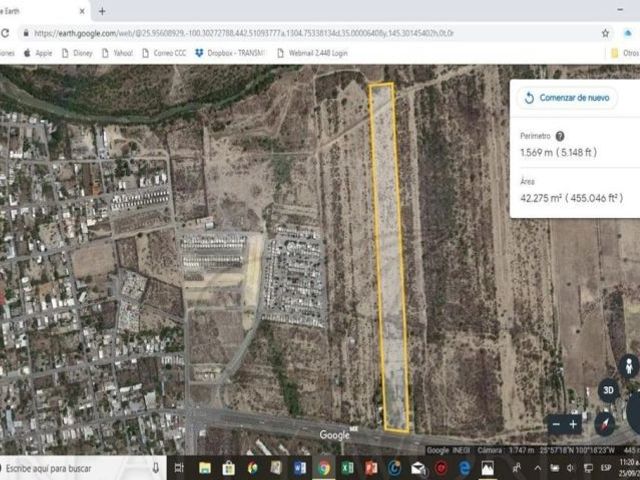Click the padlock site info icon
The width and height of the screenshot is (640, 480).
click(x=26, y=33)
